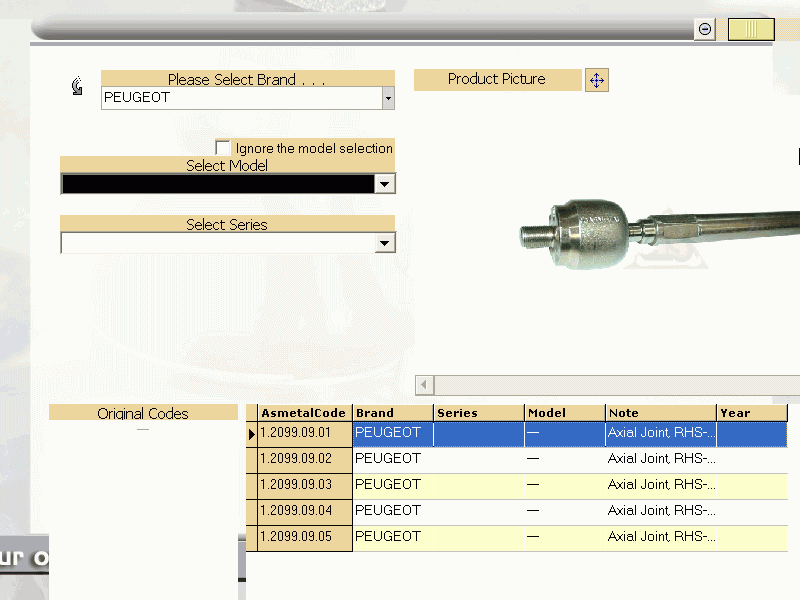Click the four-arrow pan icon beside Product Picture

[x=597, y=80]
